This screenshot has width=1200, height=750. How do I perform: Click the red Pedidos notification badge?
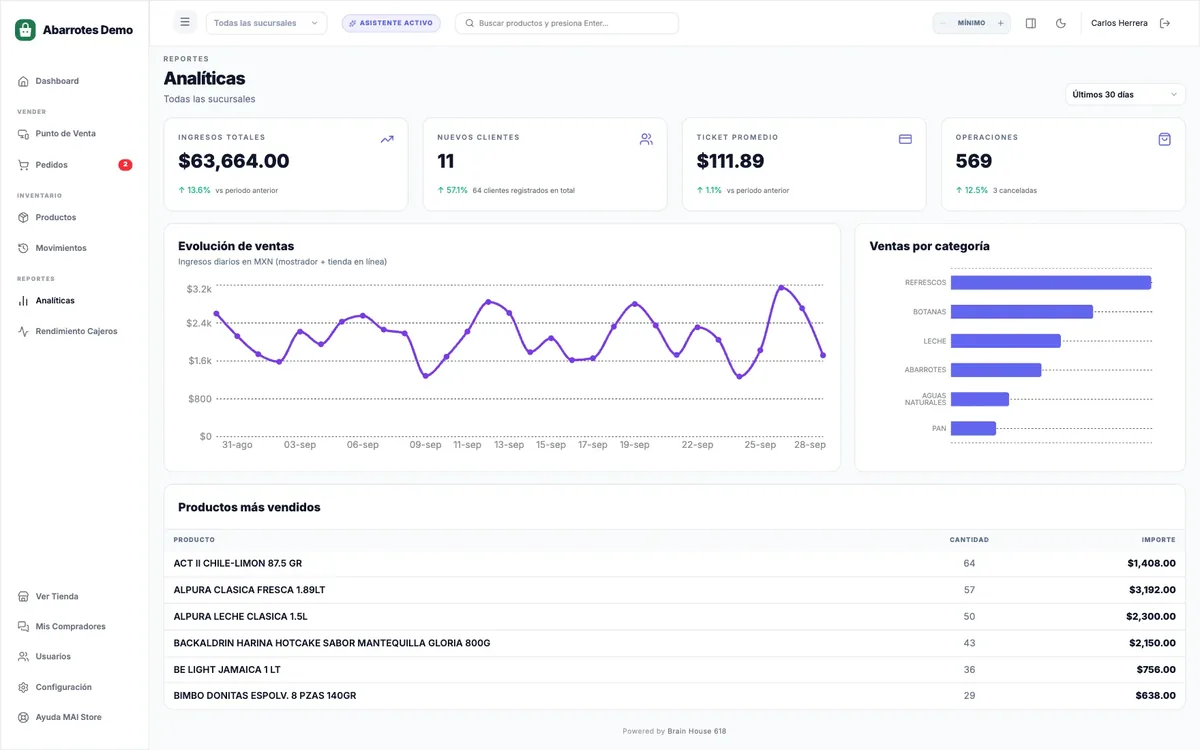click(x=125, y=165)
